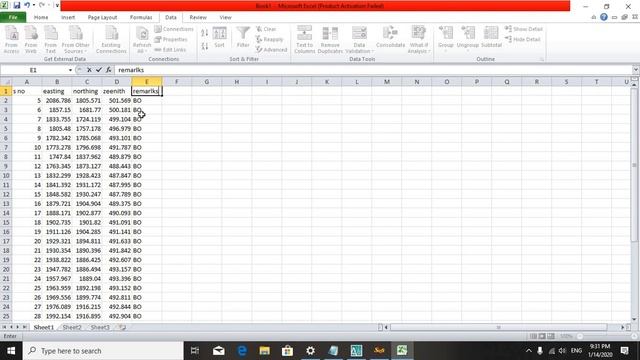Sort A to Z ascending
Image resolution: width=640 pixels, height=360 pixels.
[204, 33]
